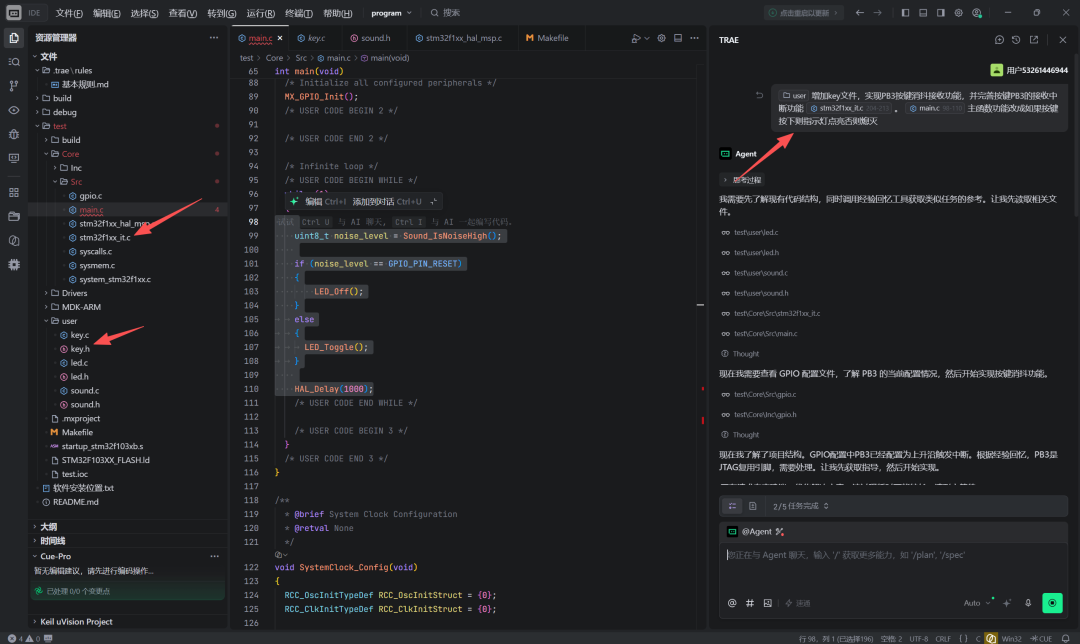Open key.h in file tree

(x=80, y=349)
